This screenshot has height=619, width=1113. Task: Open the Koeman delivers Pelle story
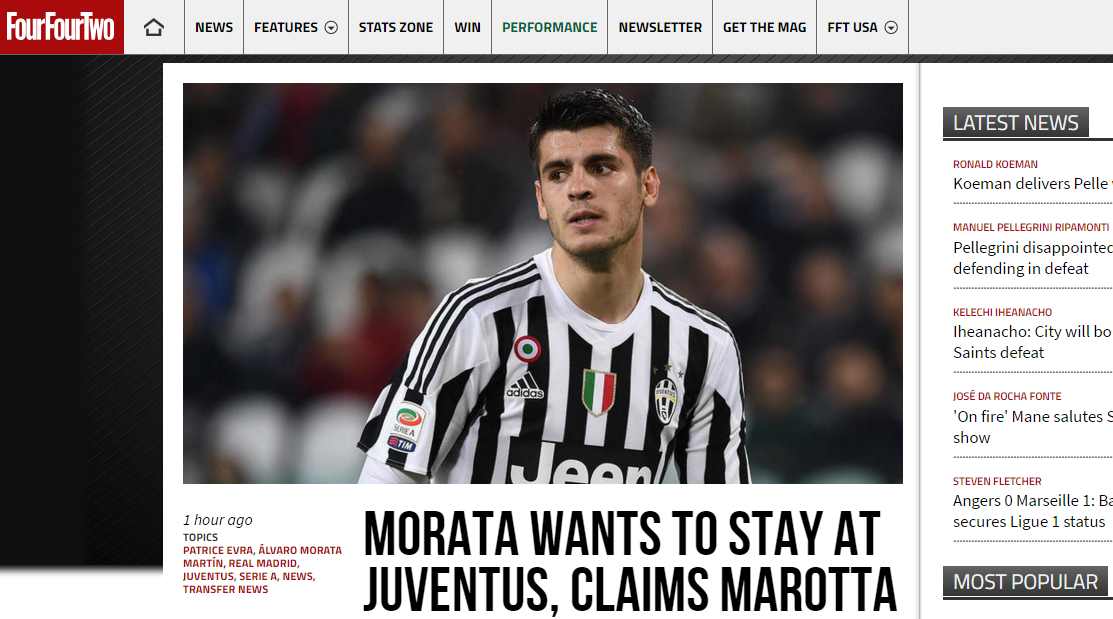(x=1032, y=184)
